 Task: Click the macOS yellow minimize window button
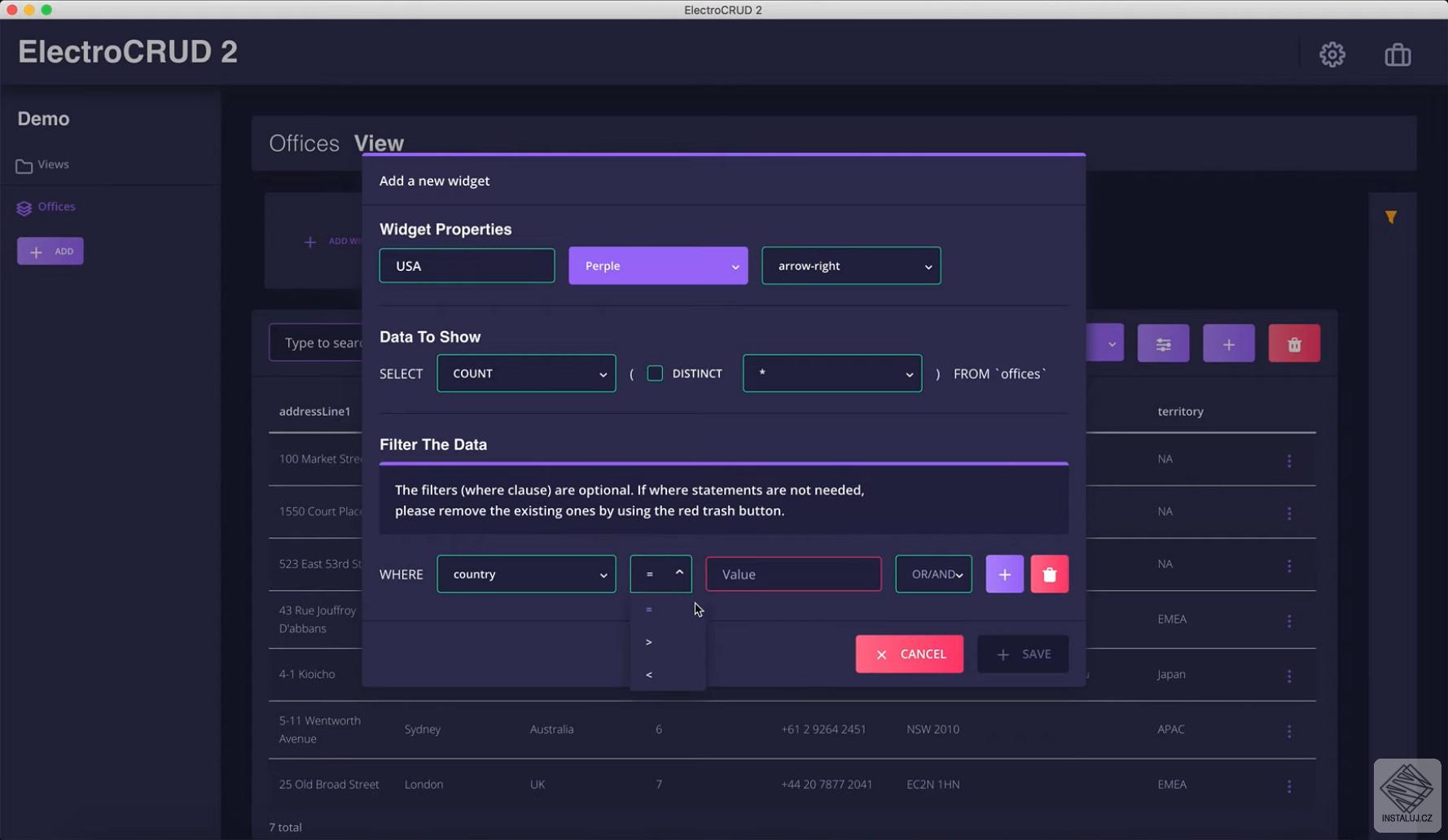(29, 10)
